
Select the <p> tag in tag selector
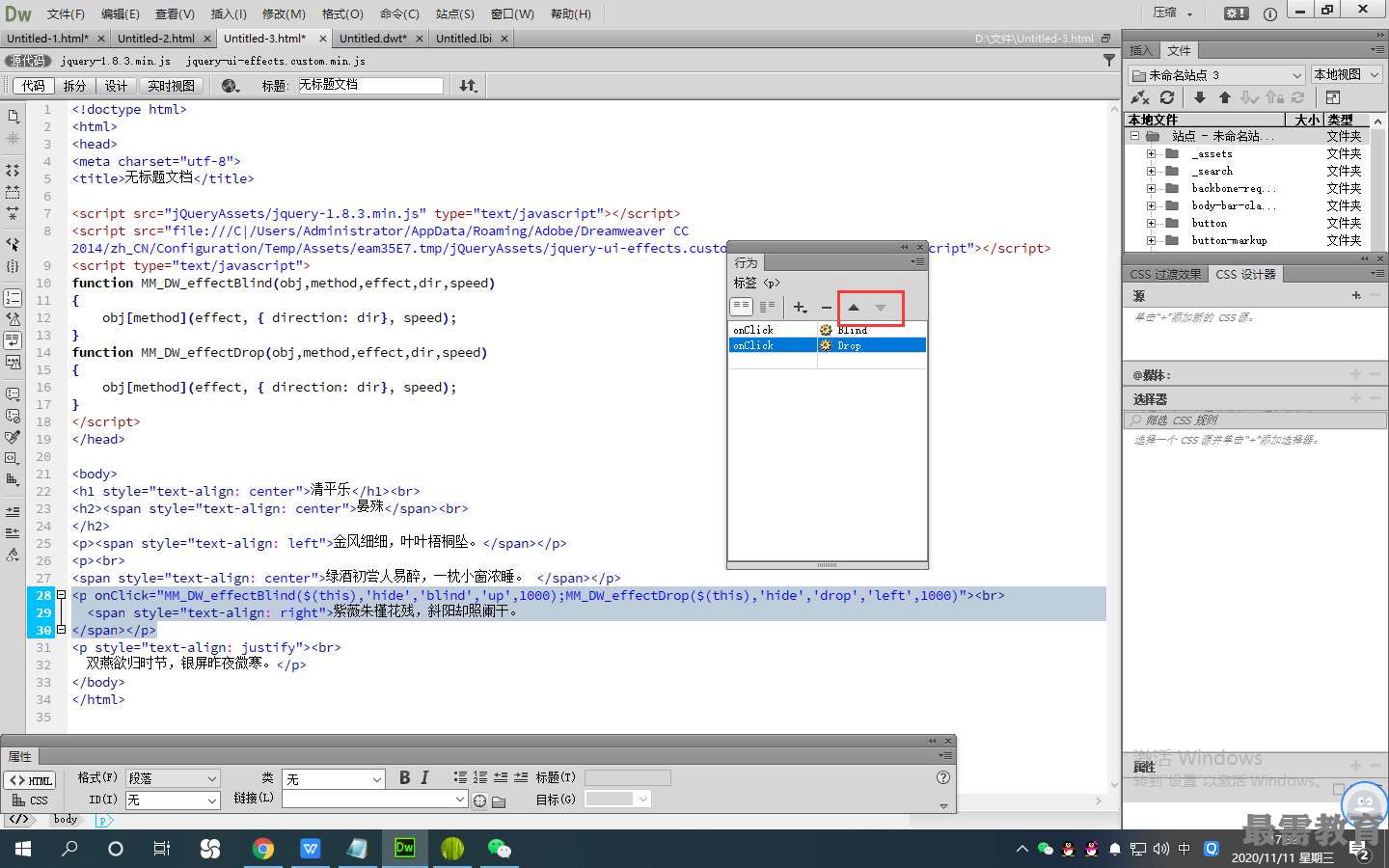click(x=102, y=821)
